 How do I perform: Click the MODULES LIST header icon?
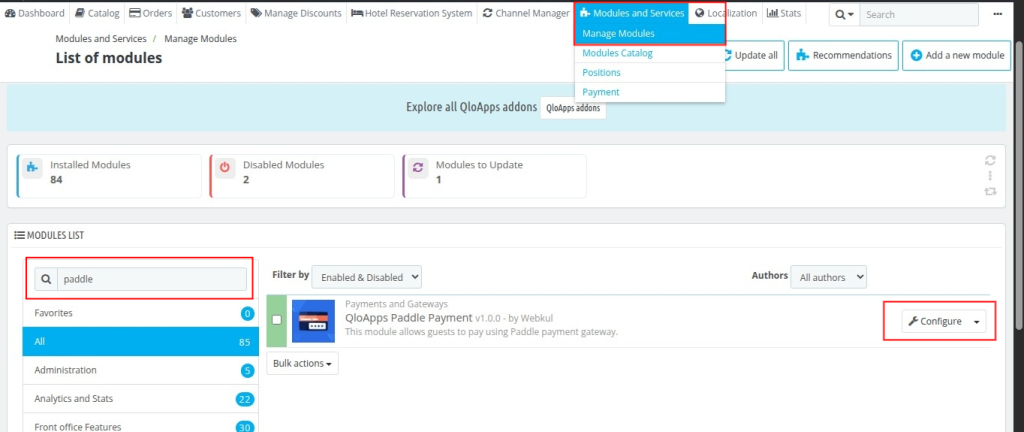click(x=20, y=235)
